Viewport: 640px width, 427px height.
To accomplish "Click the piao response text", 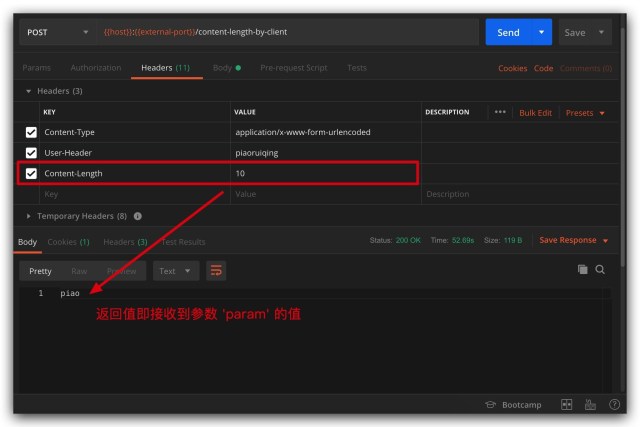I will coord(70,293).
